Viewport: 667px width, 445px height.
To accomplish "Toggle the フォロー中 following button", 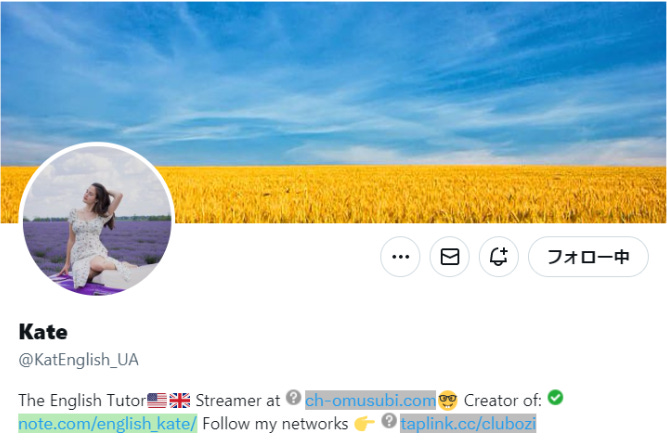I will [x=588, y=257].
